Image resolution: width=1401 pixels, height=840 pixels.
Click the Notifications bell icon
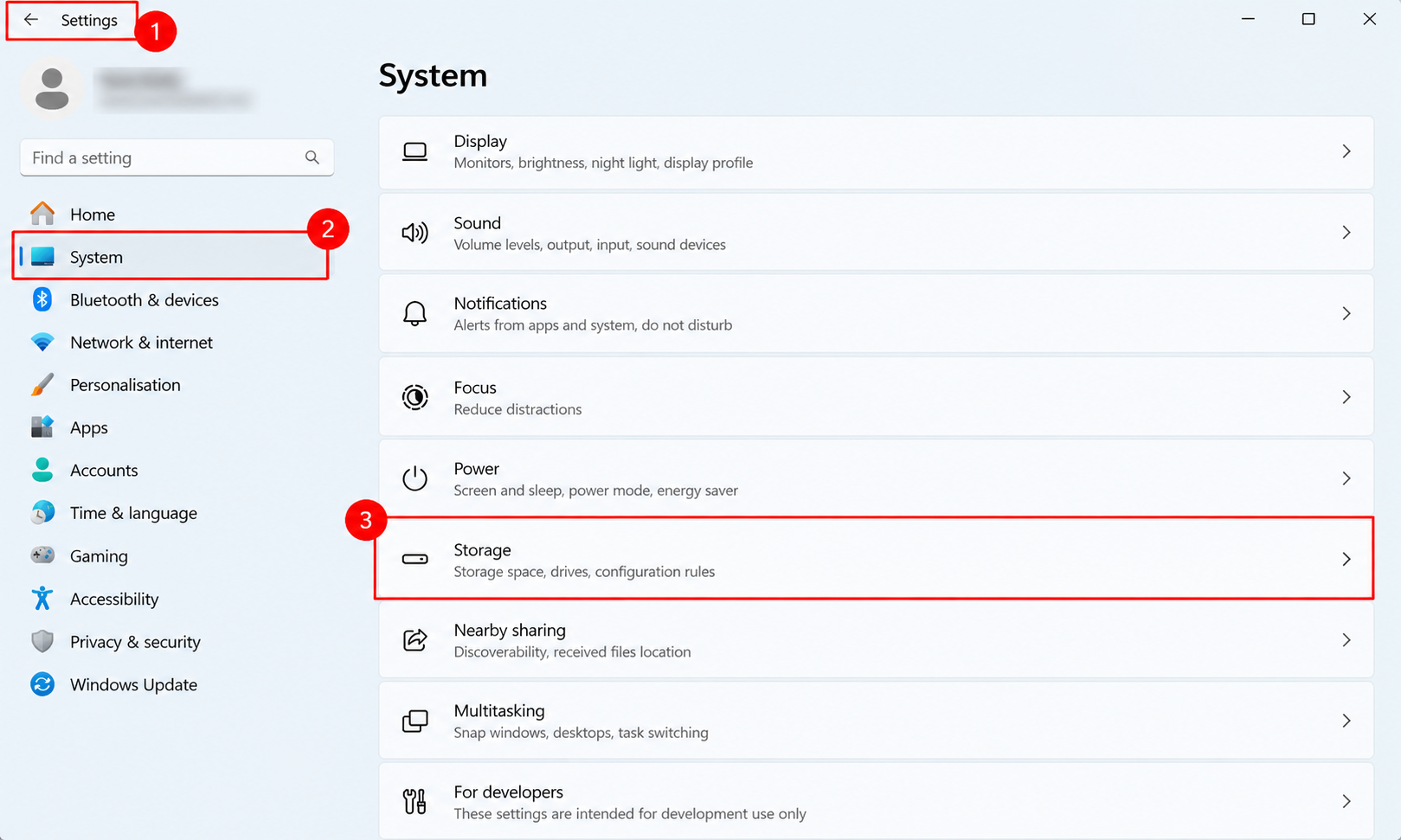pos(415,313)
